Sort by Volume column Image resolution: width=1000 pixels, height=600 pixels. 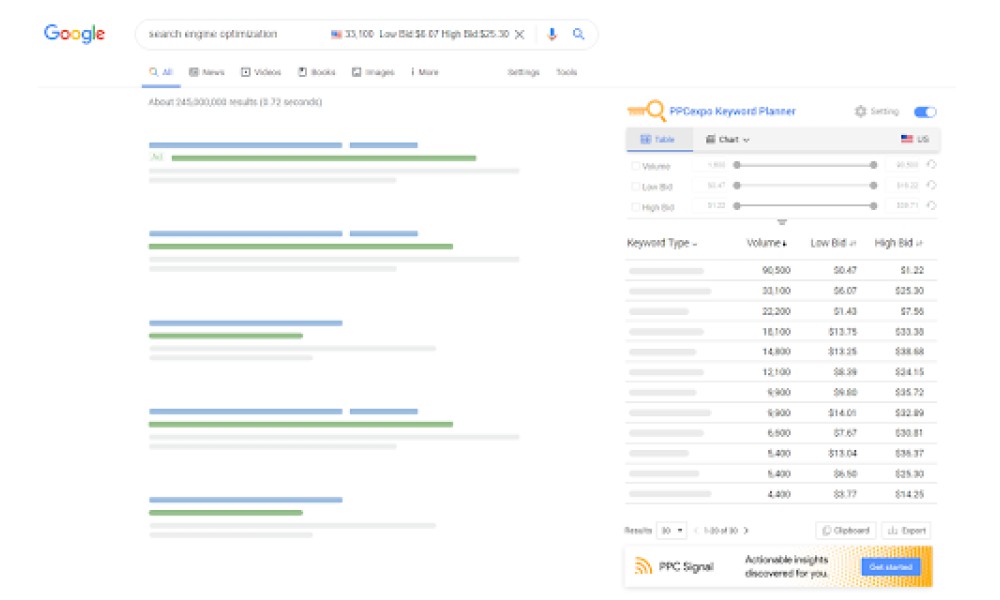pos(767,243)
